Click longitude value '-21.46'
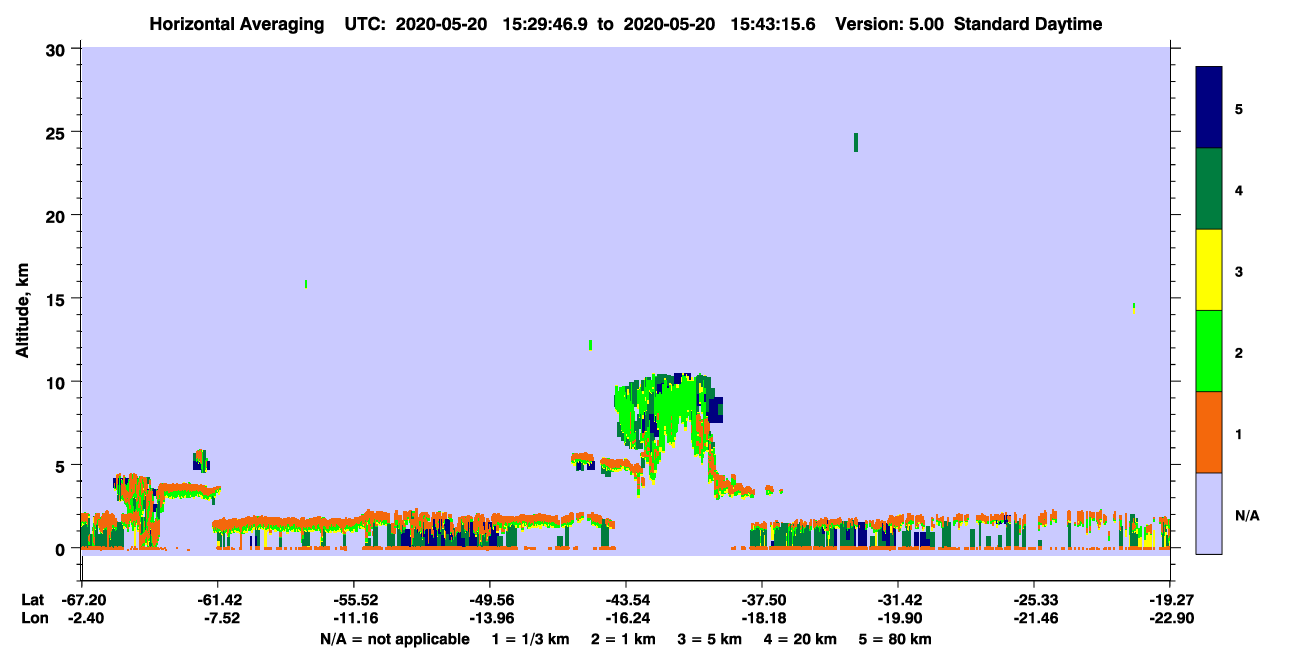This screenshot has height=667, width=1300. point(1034,618)
